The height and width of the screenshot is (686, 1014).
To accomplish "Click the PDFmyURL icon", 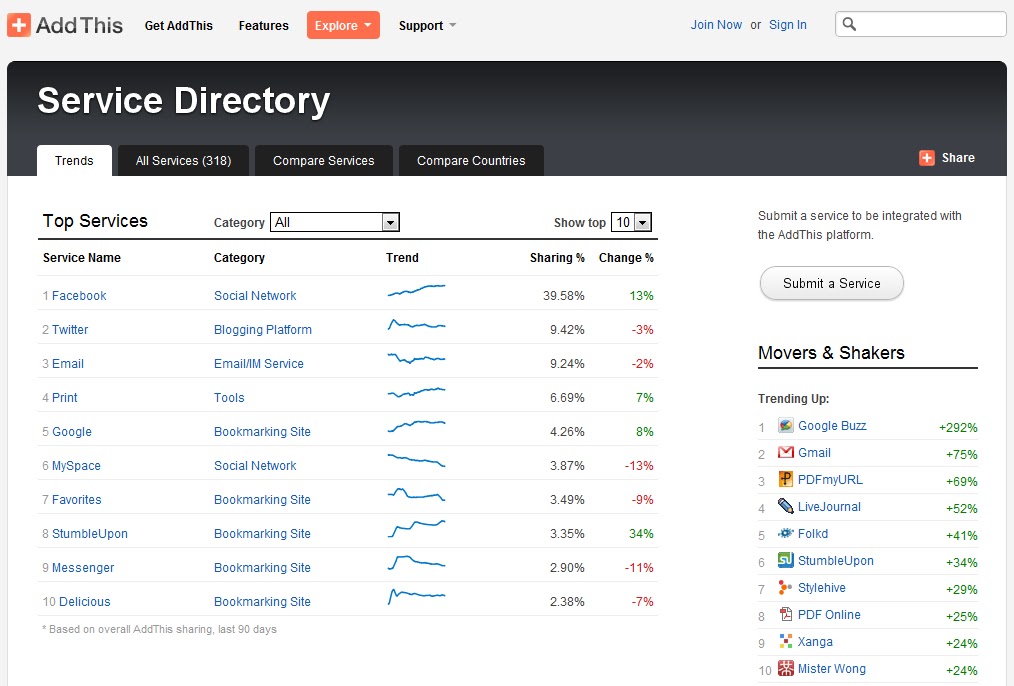I will pos(787,480).
